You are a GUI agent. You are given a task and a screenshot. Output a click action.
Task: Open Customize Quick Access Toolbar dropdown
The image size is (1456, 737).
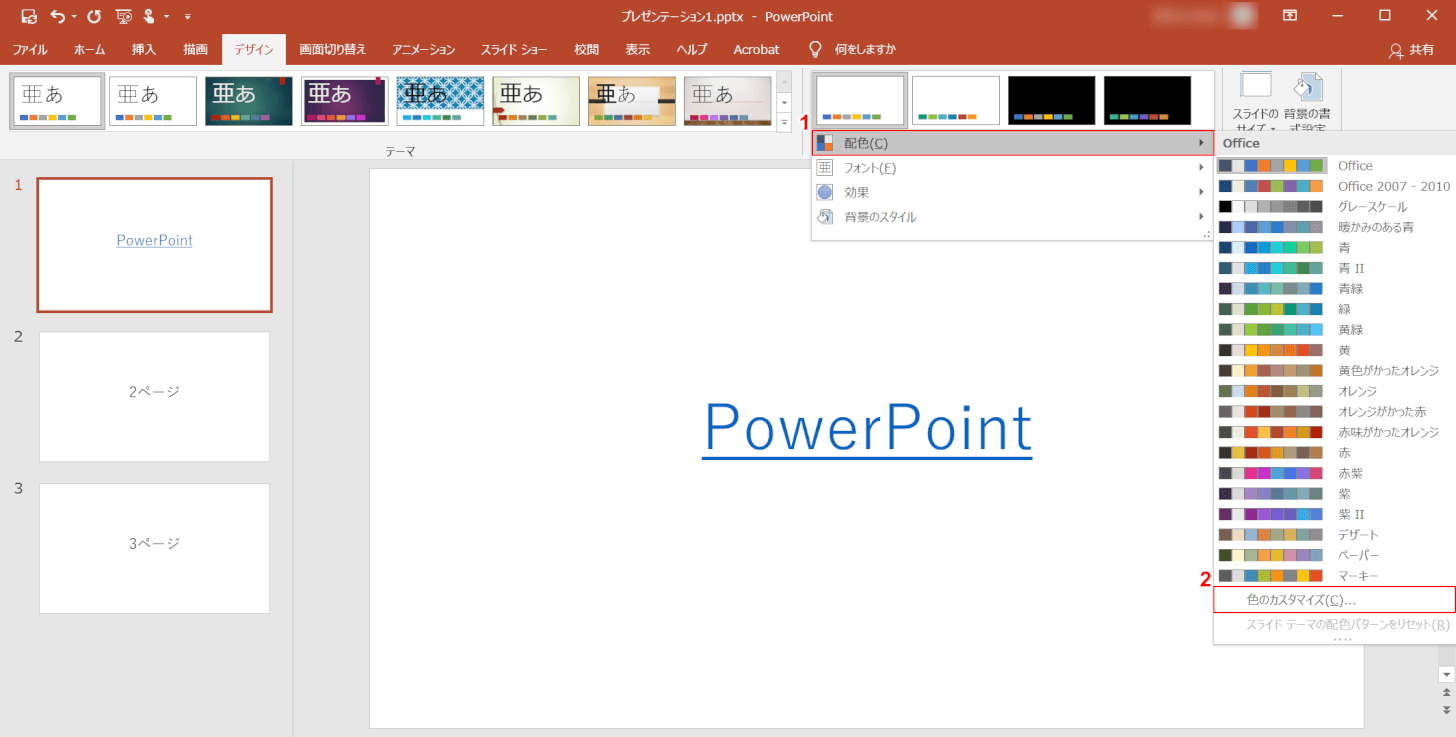point(188,17)
